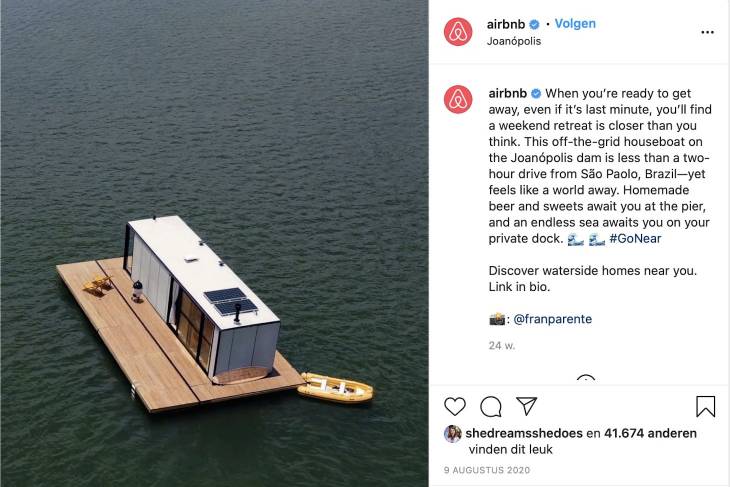This screenshot has height=487, width=730.
Task: Click the houseboat photo
Action: tap(214, 244)
